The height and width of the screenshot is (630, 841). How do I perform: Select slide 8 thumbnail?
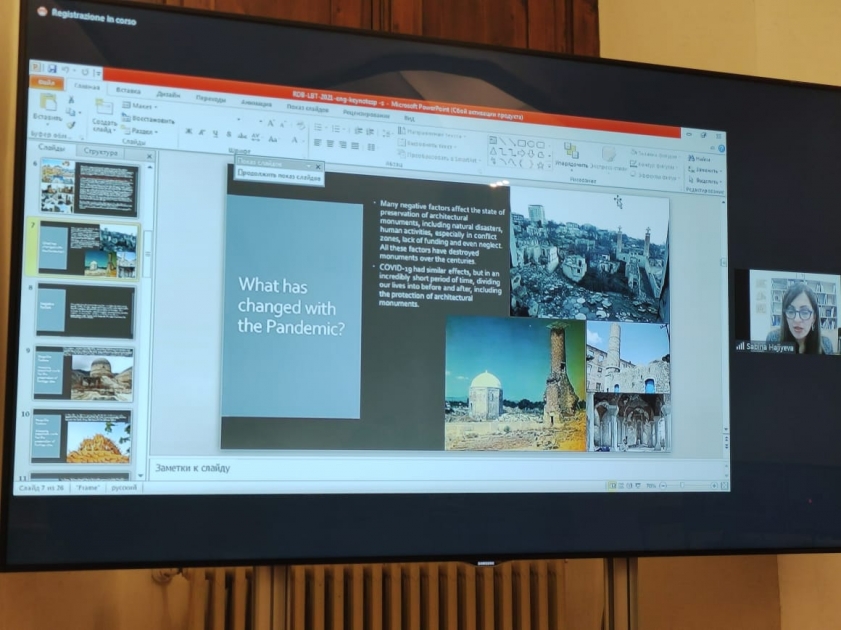(86, 312)
